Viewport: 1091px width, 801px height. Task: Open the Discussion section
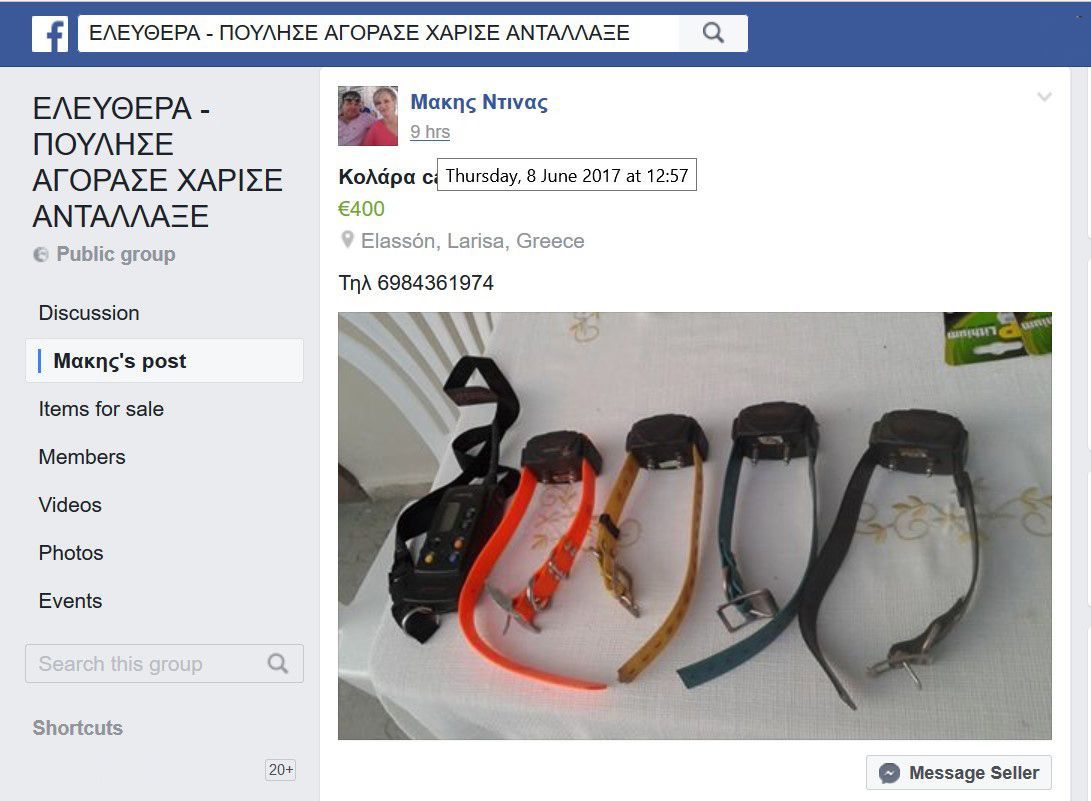click(x=89, y=313)
